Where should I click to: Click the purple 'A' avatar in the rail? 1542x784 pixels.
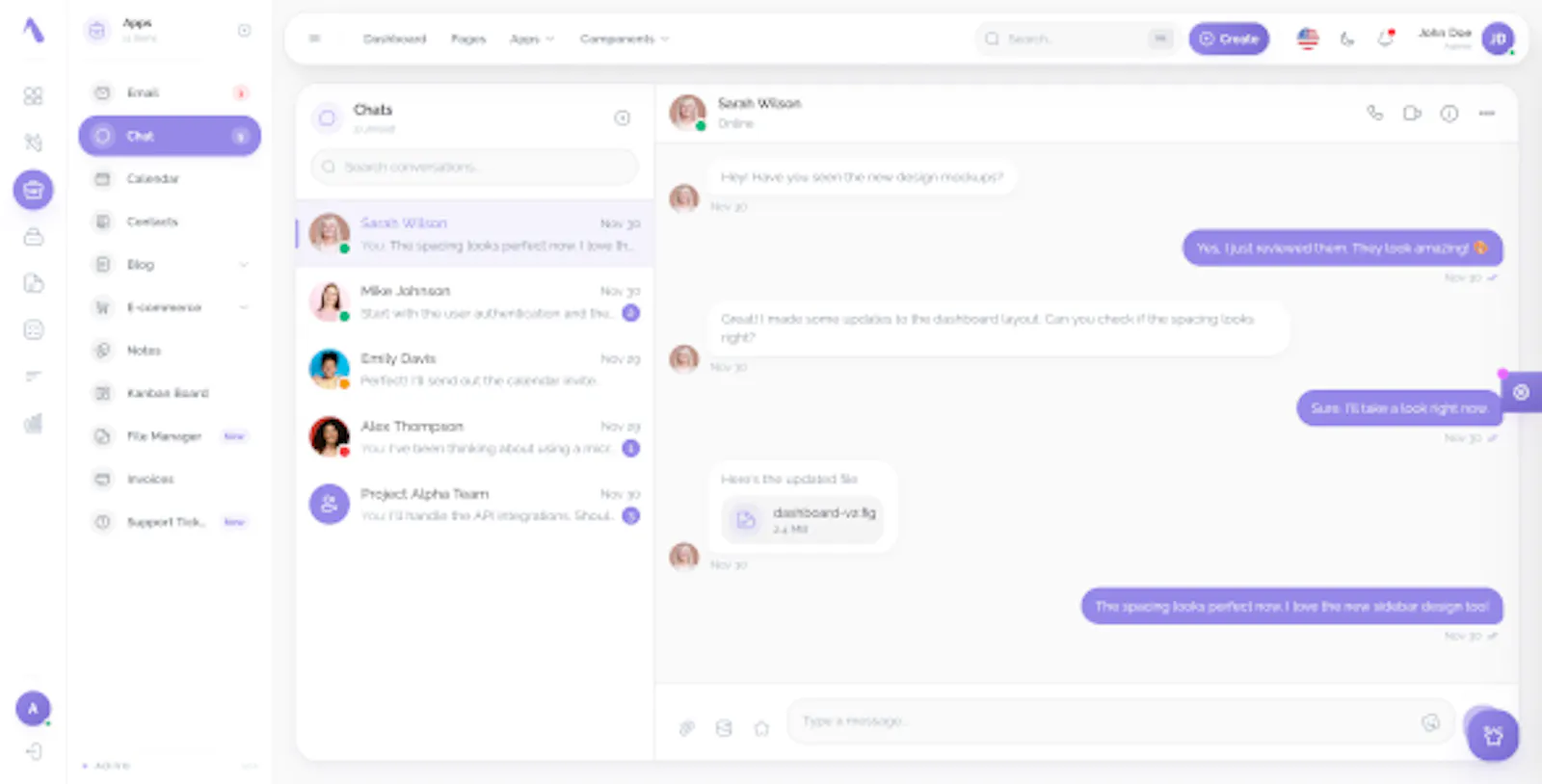point(33,709)
